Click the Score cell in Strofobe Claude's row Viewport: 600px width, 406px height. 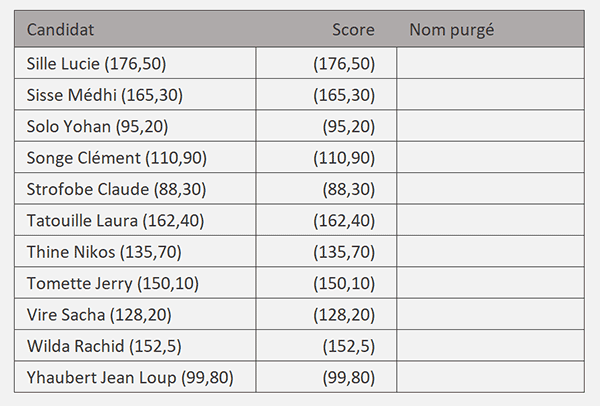(x=326, y=190)
